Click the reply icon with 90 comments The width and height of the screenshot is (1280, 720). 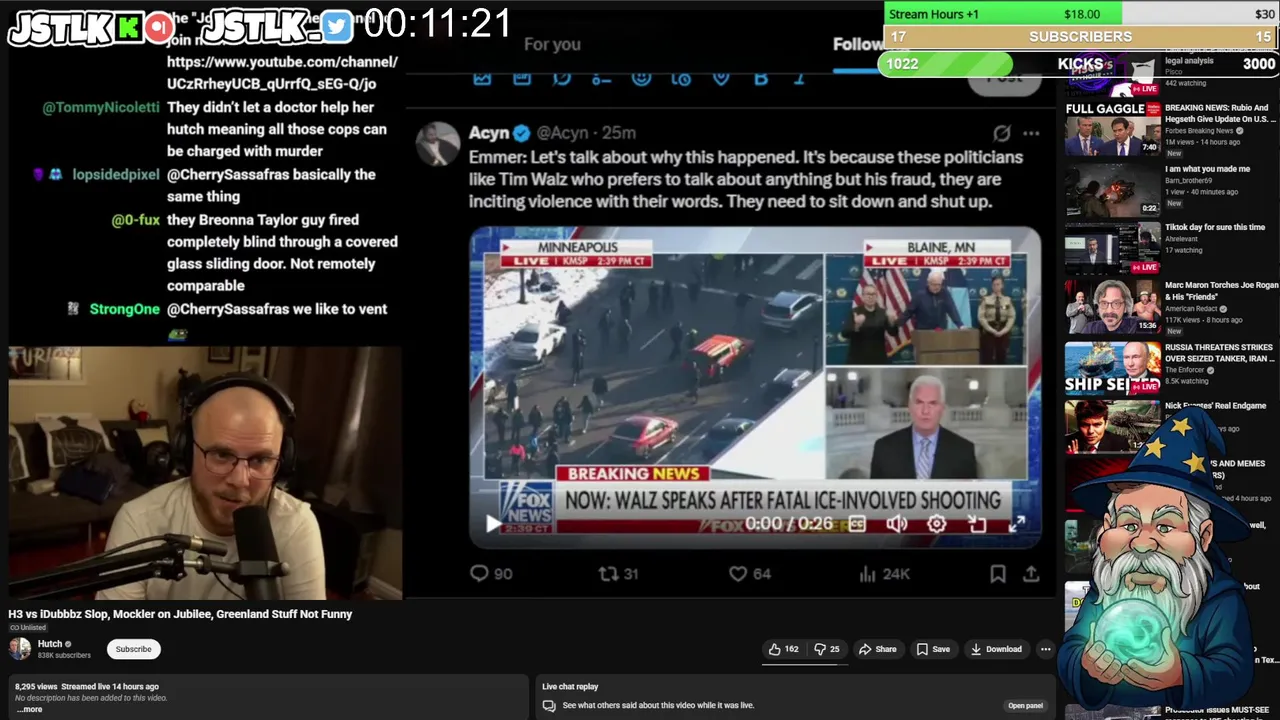[479, 573]
